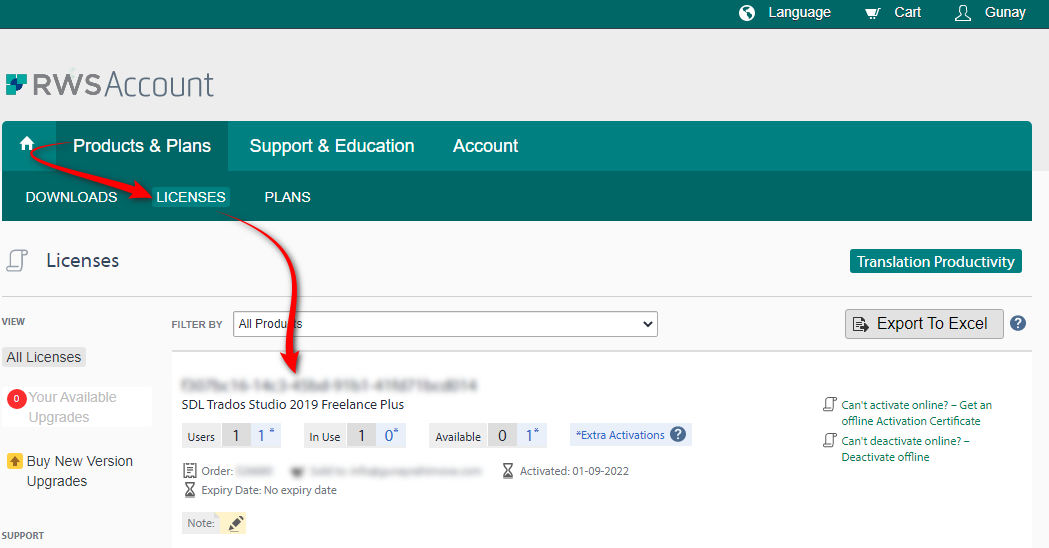
Task: Click the Order document icon
Action: coord(190,470)
